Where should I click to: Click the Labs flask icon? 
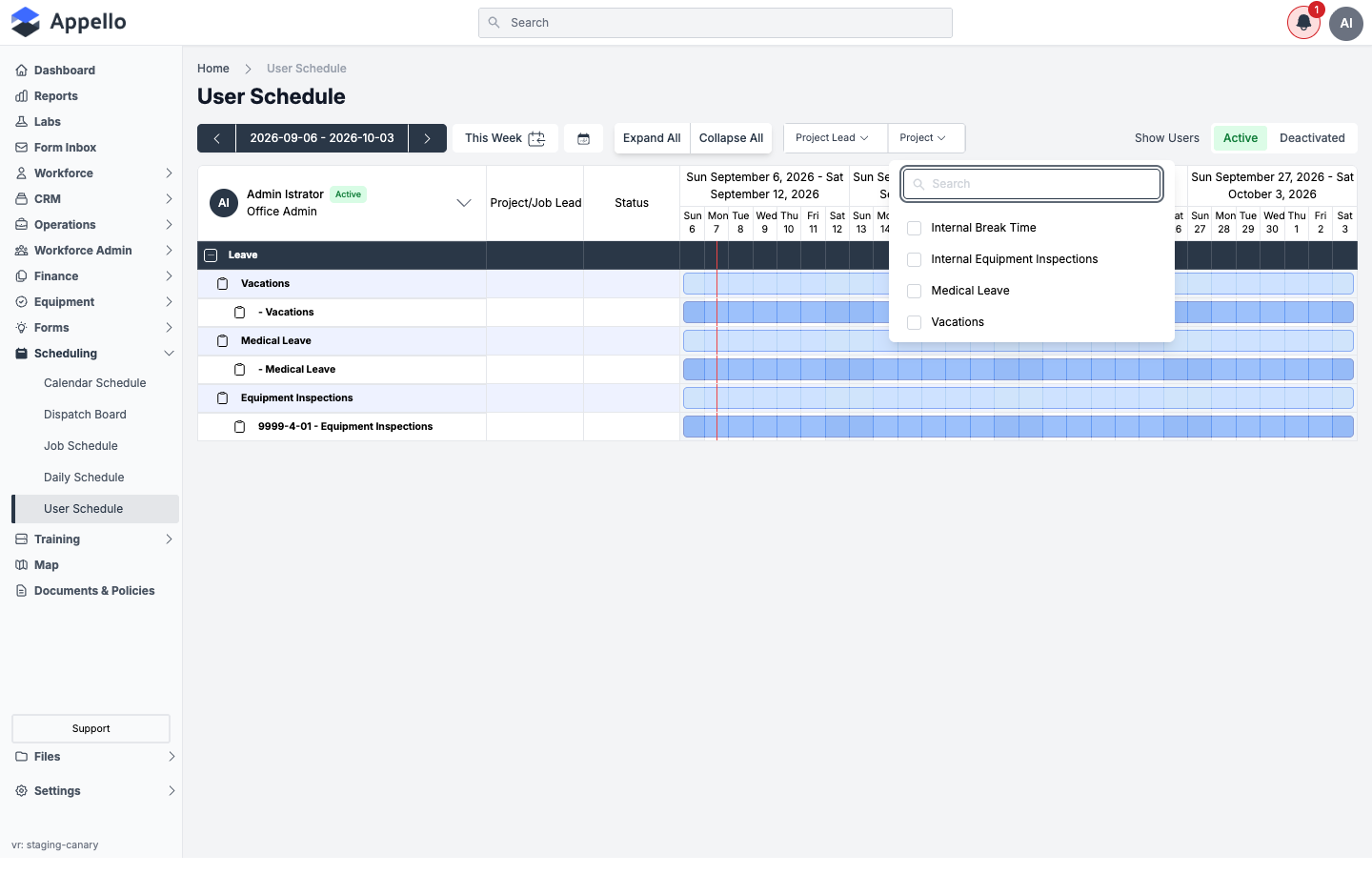coord(21,122)
